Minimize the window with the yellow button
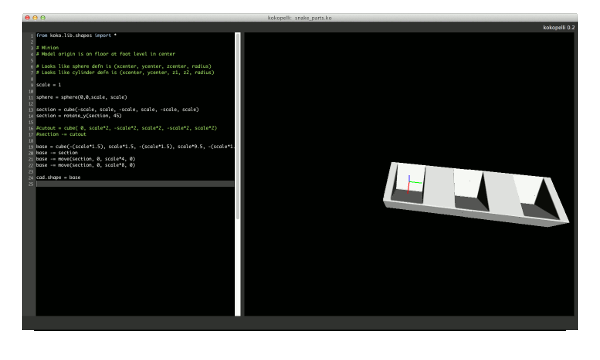This screenshot has height=360, width=600. pos(35,18)
